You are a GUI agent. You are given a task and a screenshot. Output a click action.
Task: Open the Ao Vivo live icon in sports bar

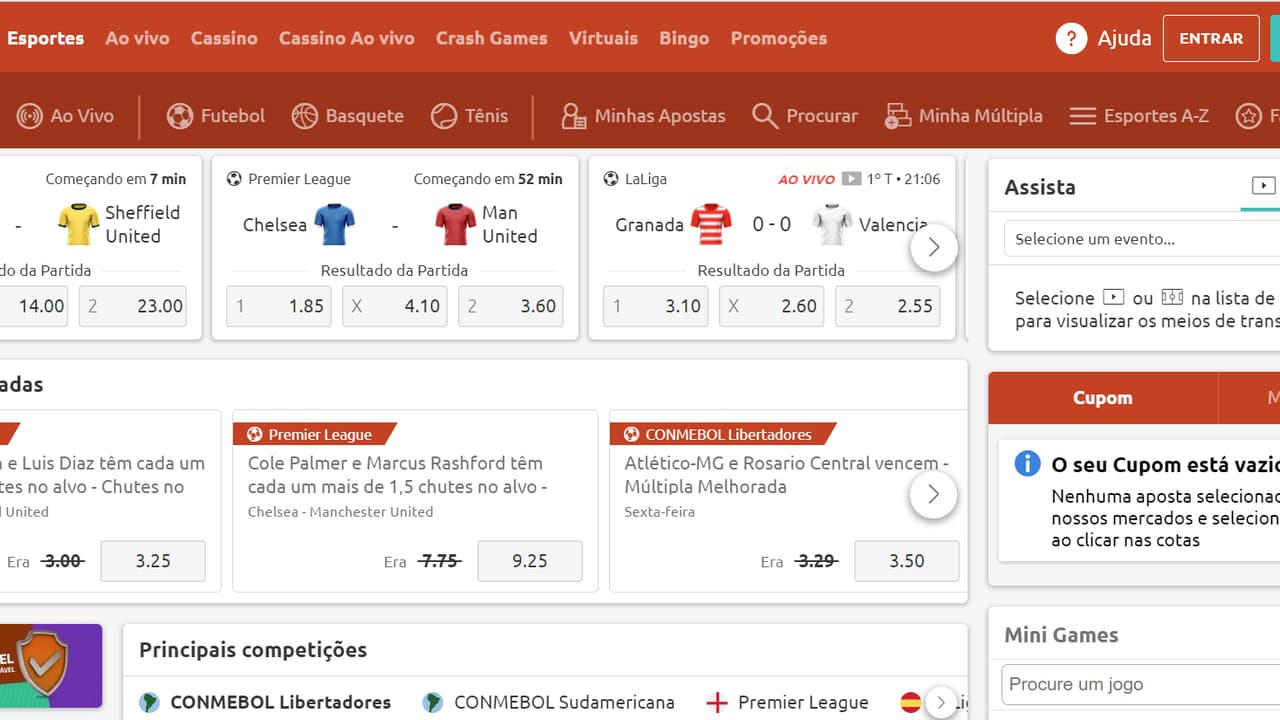(x=30, y=116)
